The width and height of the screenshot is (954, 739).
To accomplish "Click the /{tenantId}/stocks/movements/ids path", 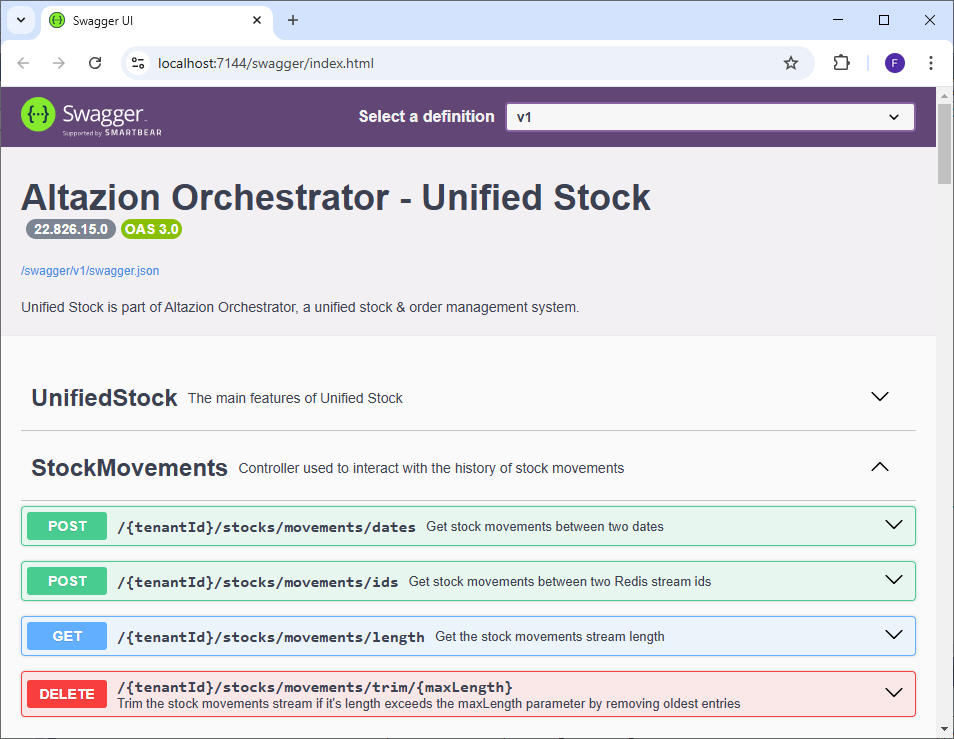I will 258,581.
